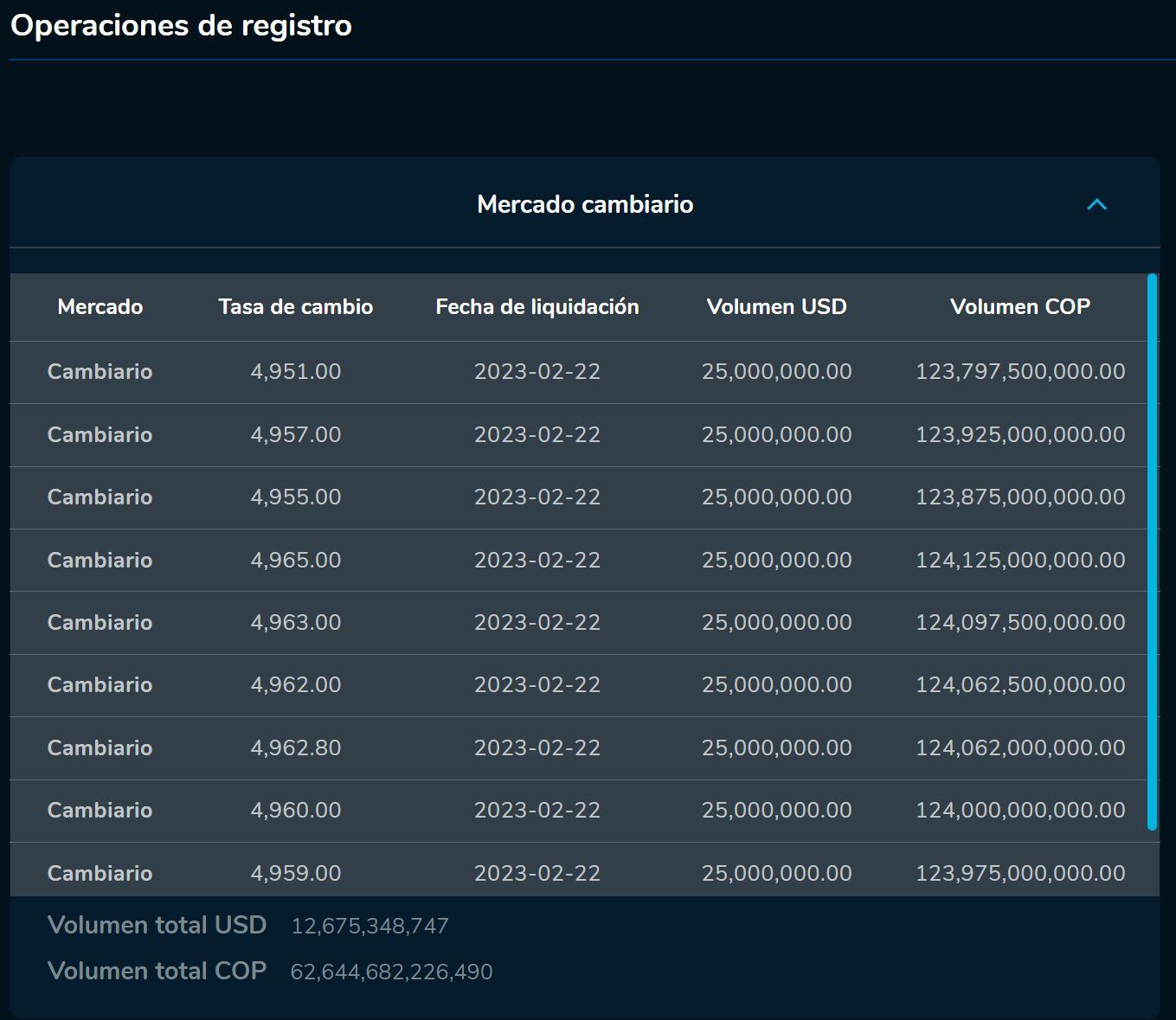
Task: Click the Fecha de liquidación header
Action: click(x=537, y=307)
